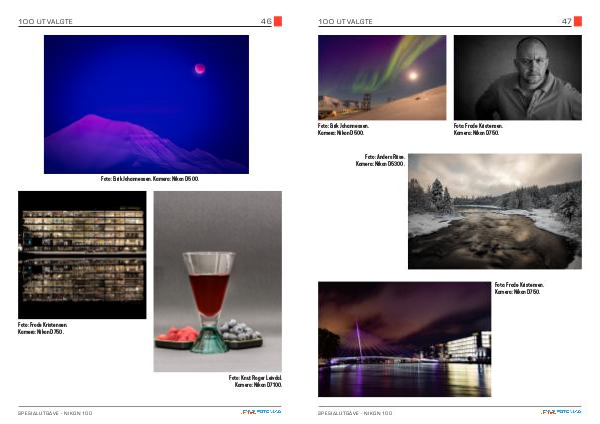Open the red drink glass photo
Image resolution: width=600 pixels, height=424 pixels.
[x=217, y=281]
